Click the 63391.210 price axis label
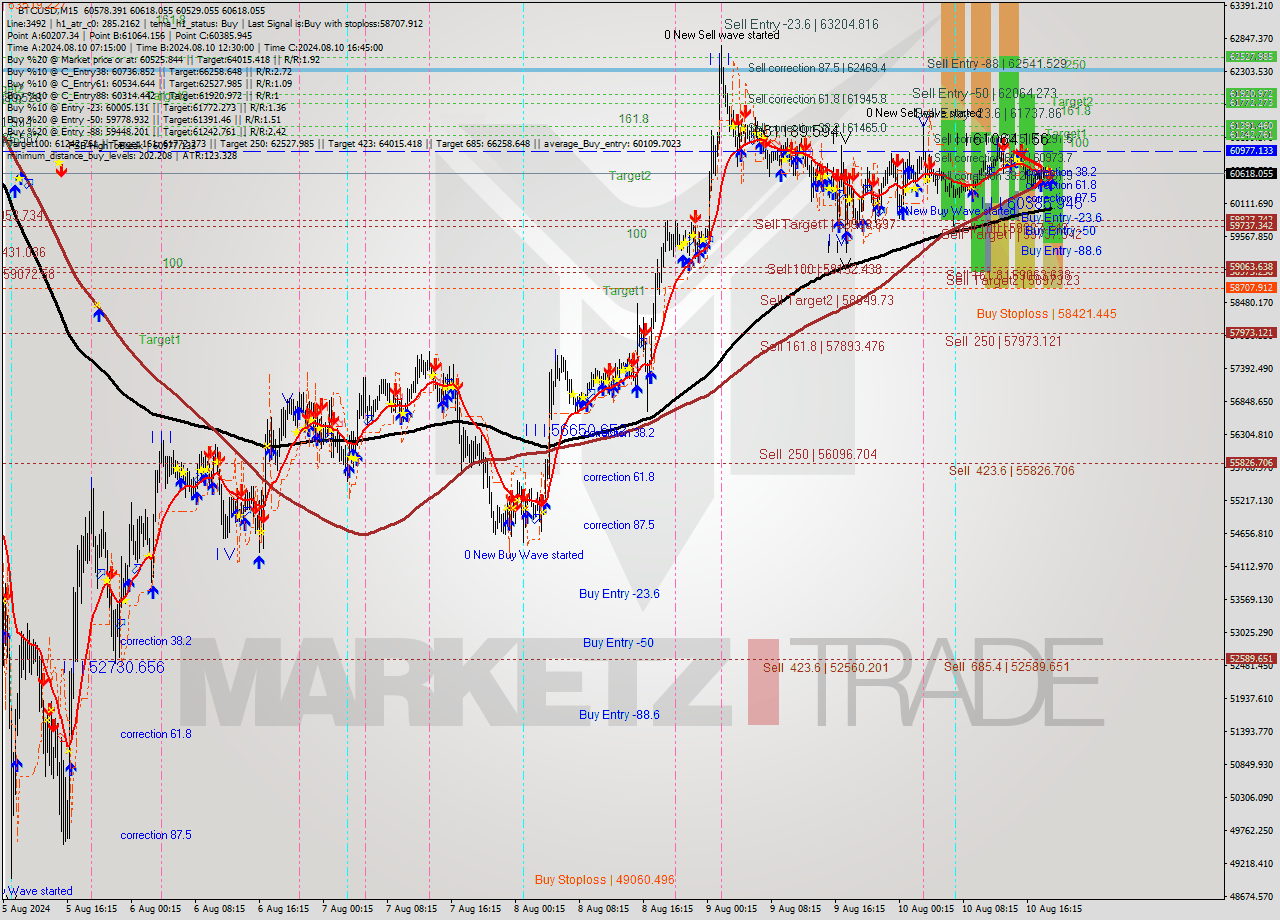 1251,6
